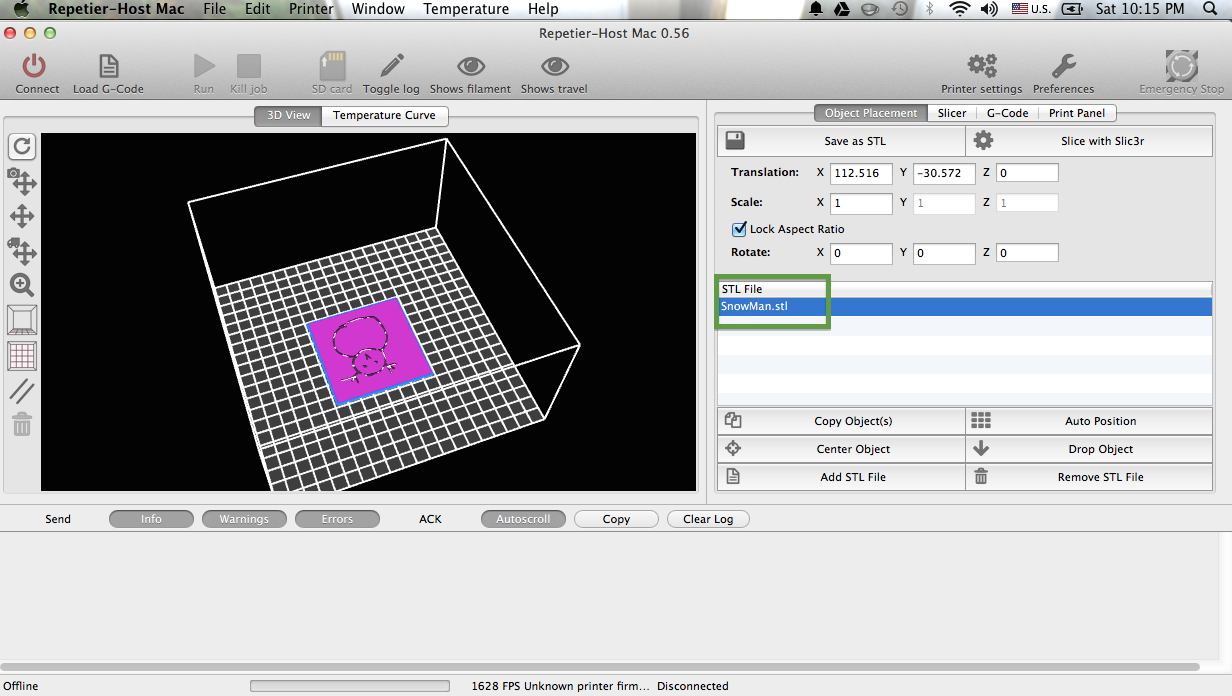Toggle the Shows filament eye icon
Screen dimensions: 1232x696
click(x=470, y=67)
